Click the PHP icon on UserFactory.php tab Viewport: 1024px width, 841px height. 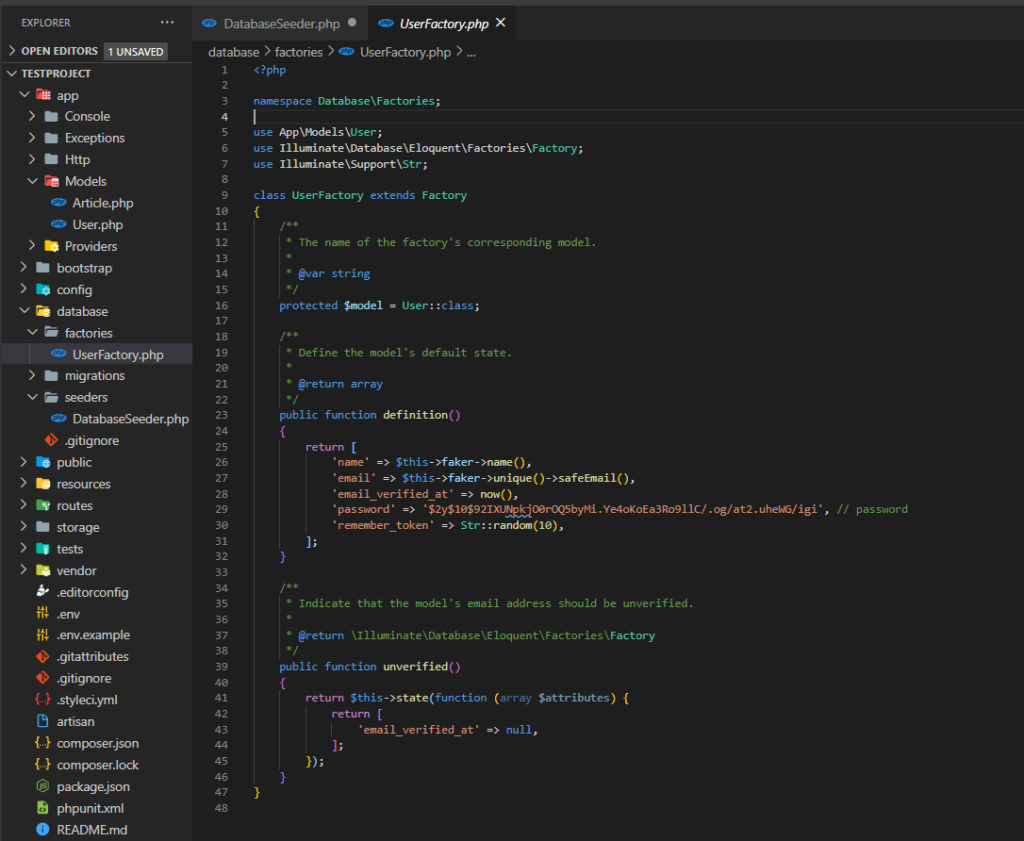384,23
